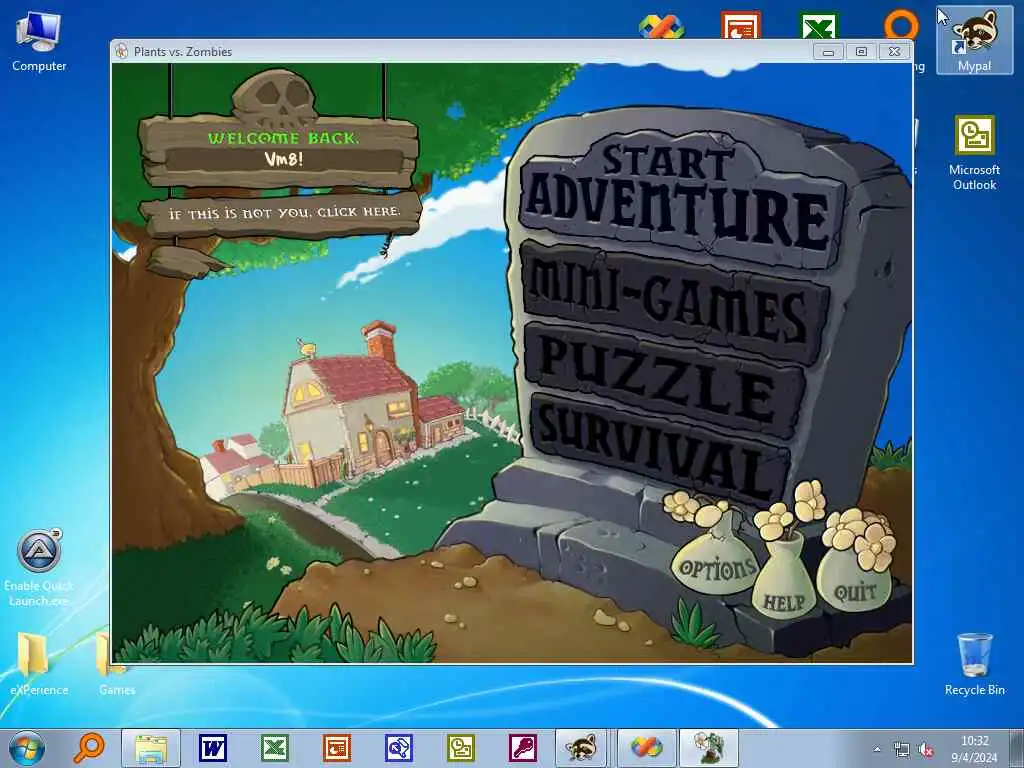Show hidden system tray icons
Screen dimensions: 1024x768
(x=877, y=750)
